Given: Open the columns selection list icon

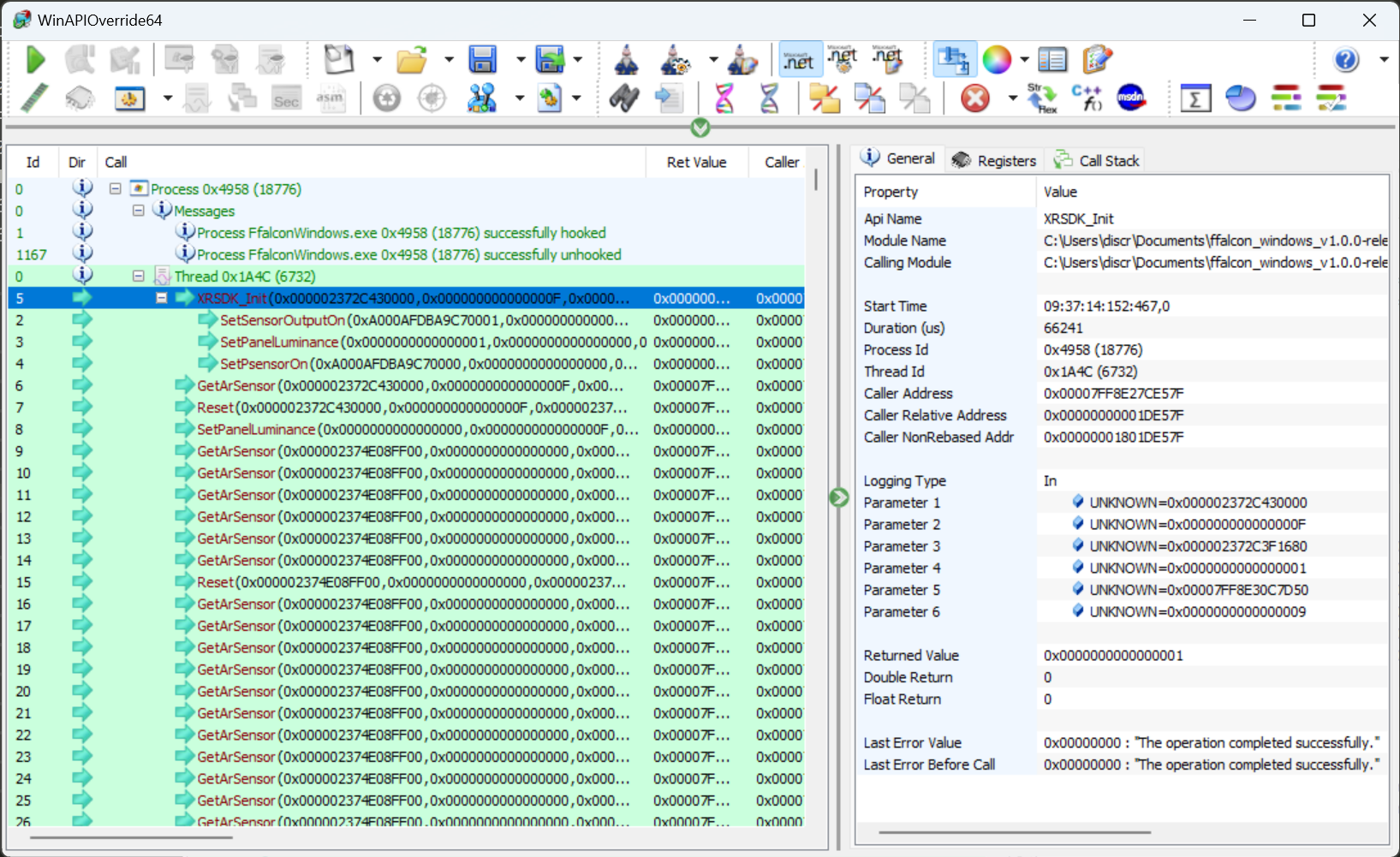Looking at the screenshot, I should coord(1052,60).
